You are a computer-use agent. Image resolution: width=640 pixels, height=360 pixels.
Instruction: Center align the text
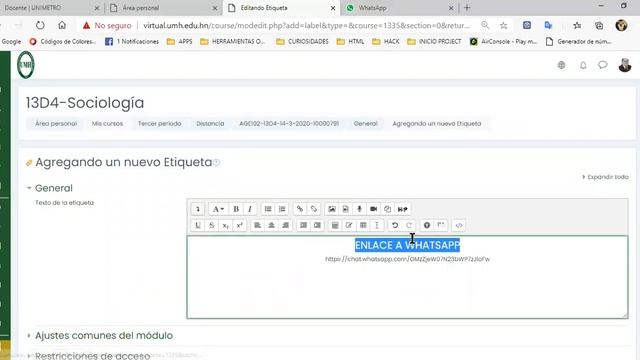pyautogui.click(x=271, y=225)
